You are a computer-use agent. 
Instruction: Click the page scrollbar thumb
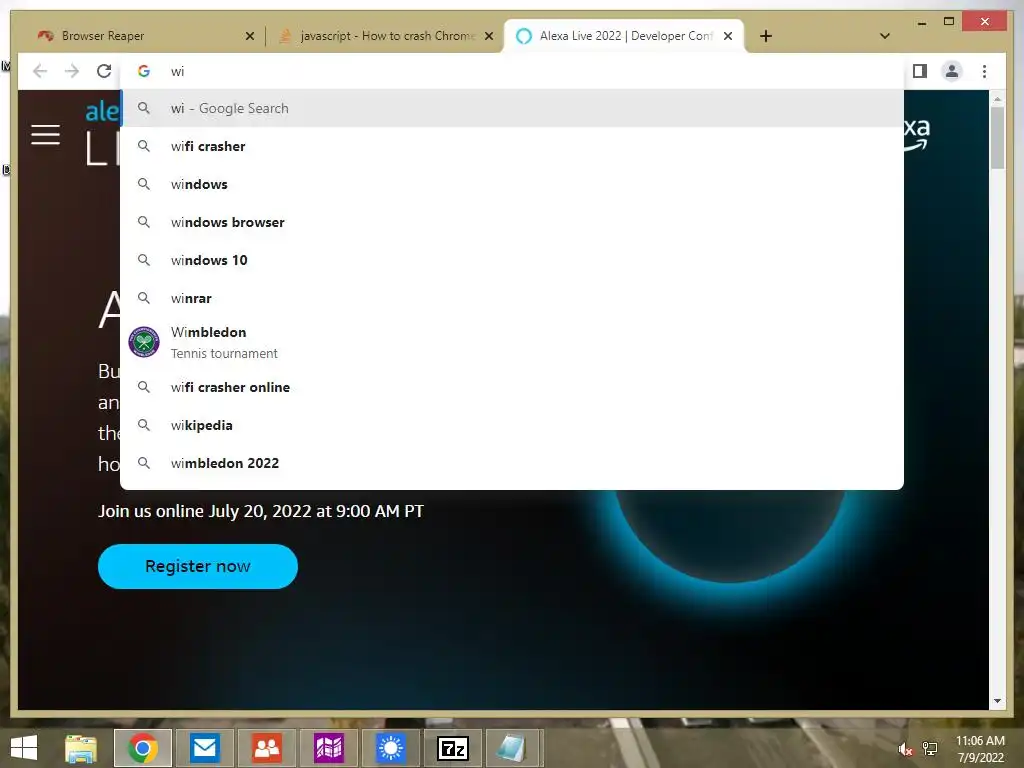click(x=997, y=138)
